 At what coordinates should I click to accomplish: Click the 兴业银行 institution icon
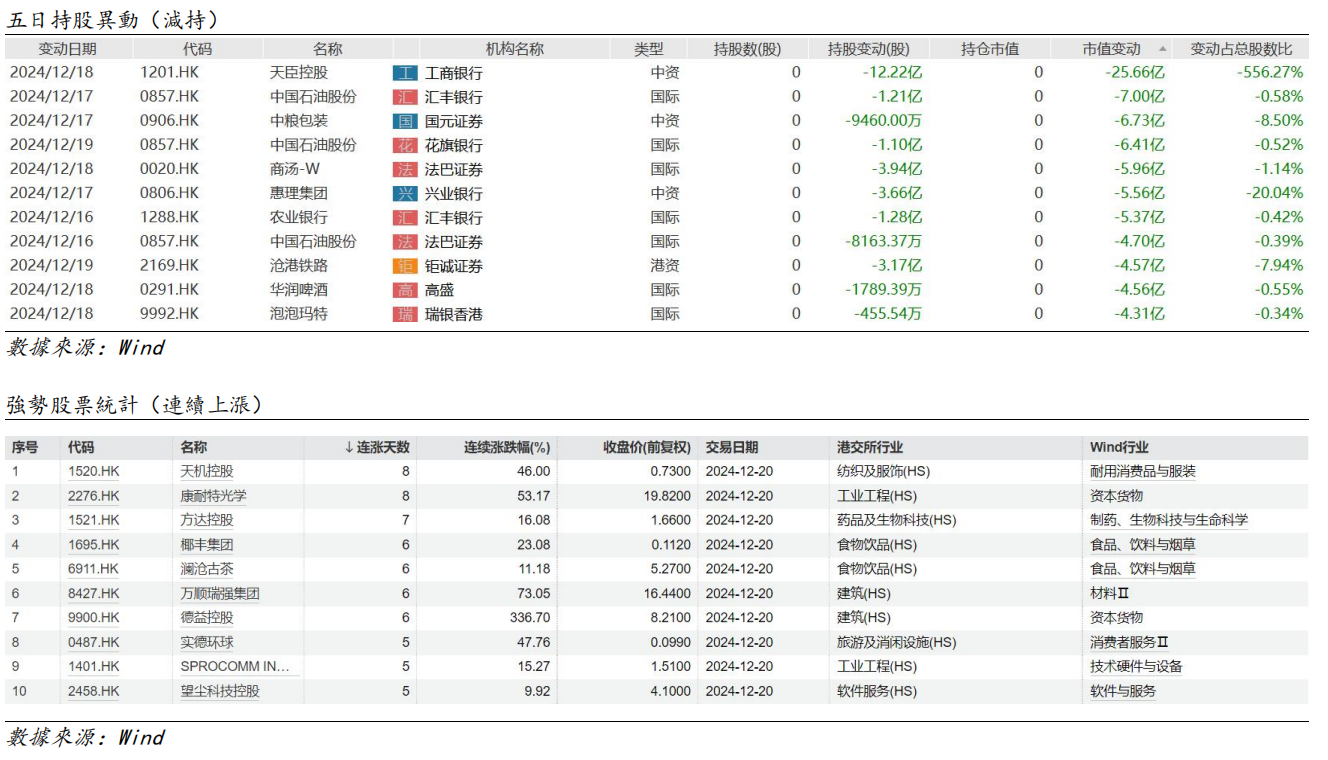(x=404, y=193)
